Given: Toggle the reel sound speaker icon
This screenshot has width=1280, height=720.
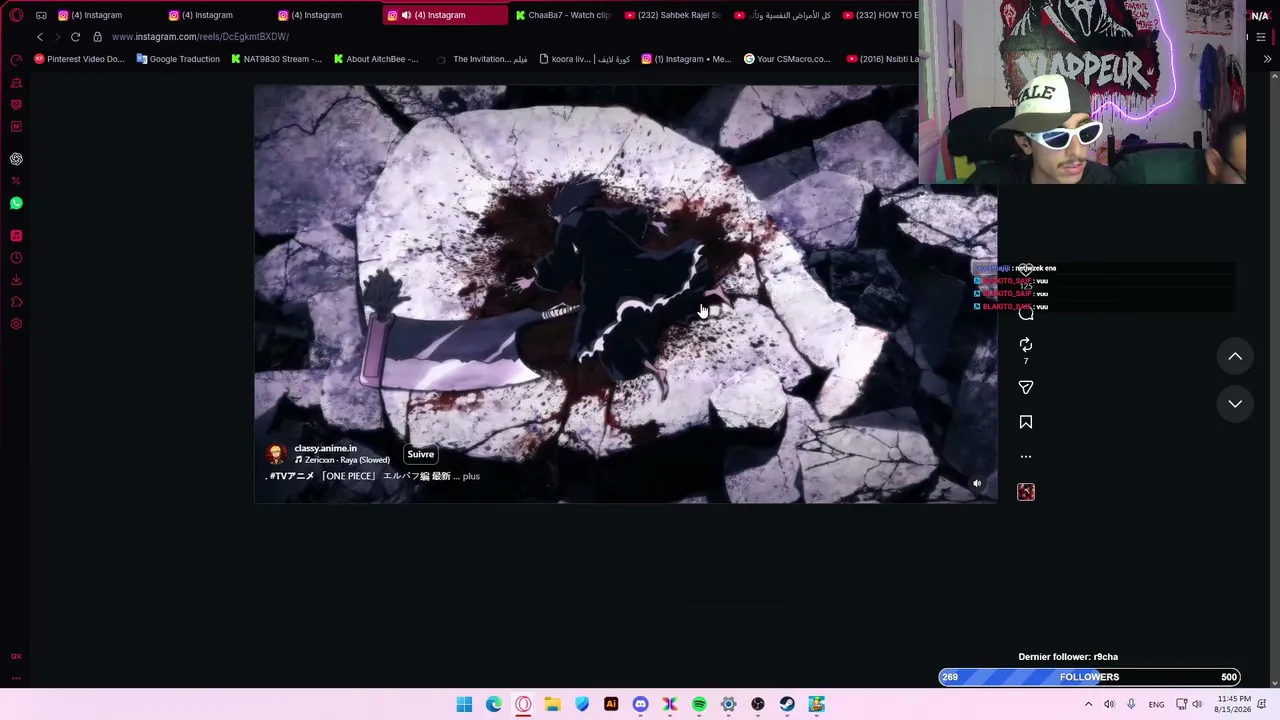Looking at the screenshot, I should pyautogui.click(x=977, y=484).
